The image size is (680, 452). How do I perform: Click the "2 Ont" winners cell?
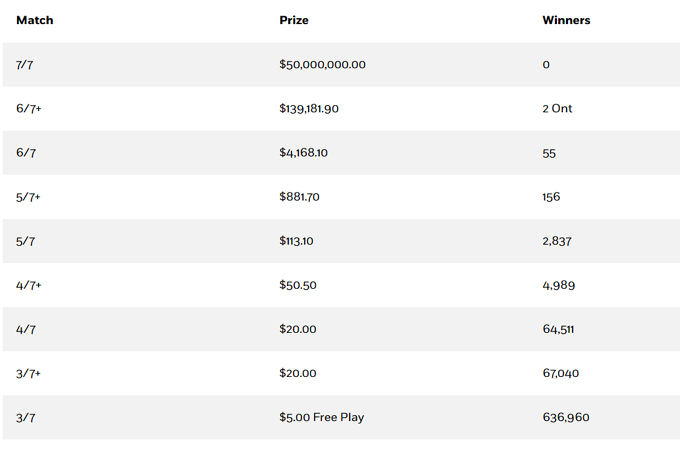(x=557, y=109)
